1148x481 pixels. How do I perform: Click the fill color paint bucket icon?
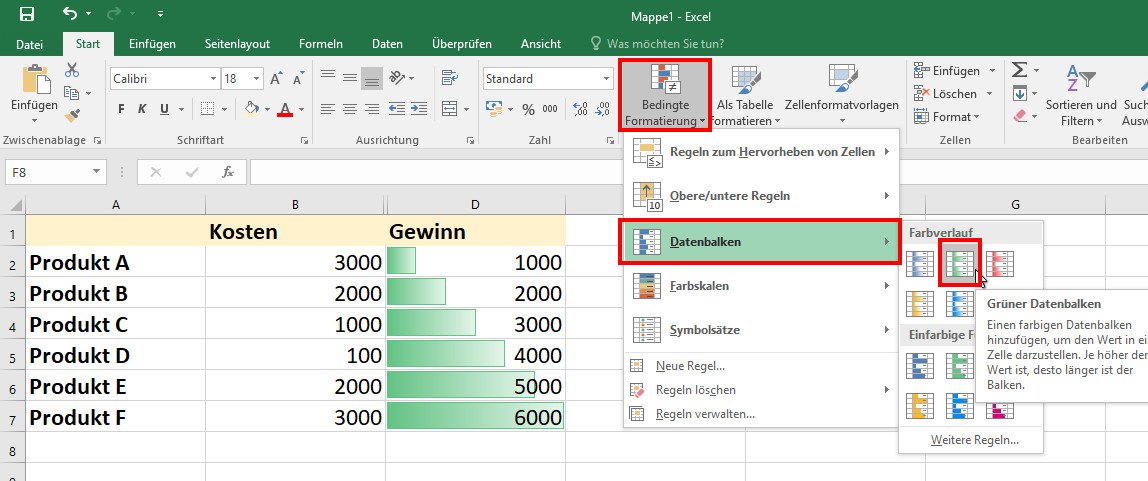point(252,109)
